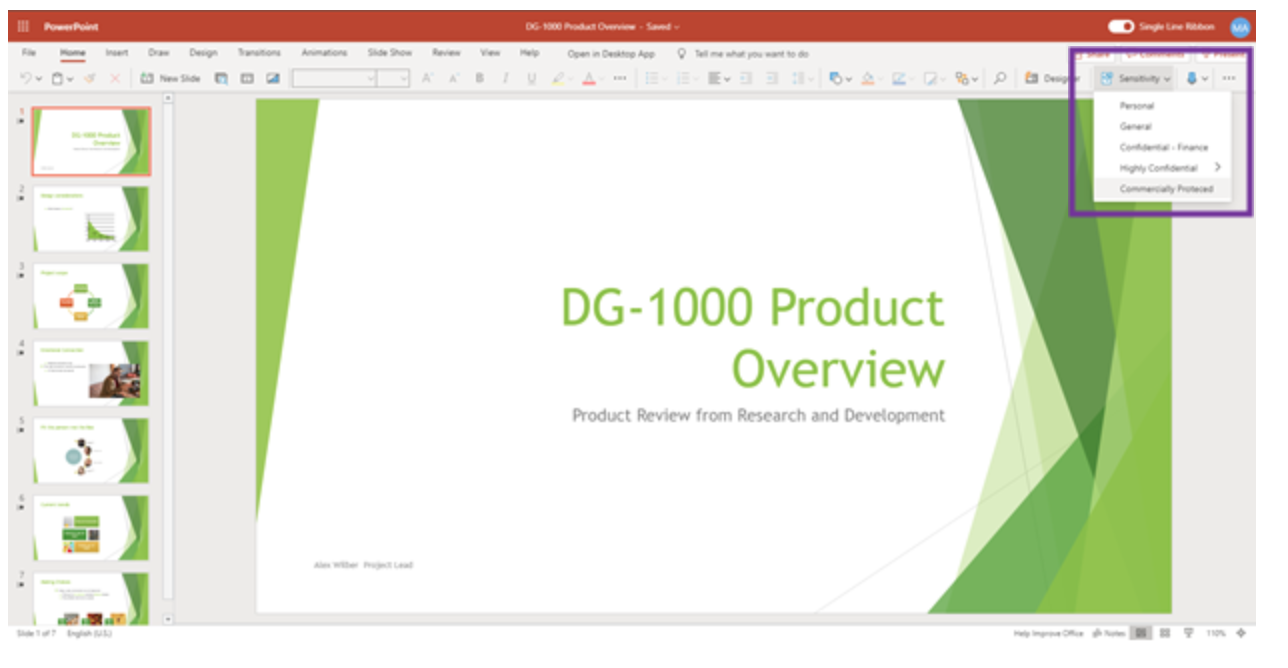Apply bulleted list formatting
Image resolution: width=1288 pixels, height=668 pixels.
(x=653, y=76)
